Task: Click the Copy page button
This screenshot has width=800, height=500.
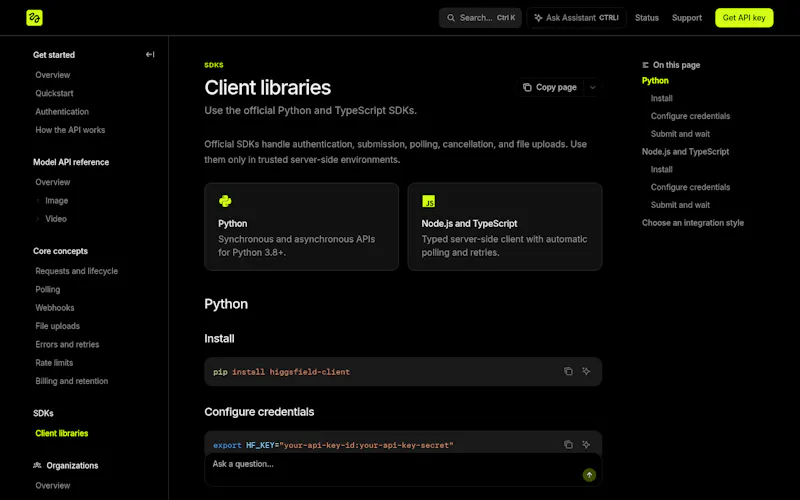Action: click(549, 87)
